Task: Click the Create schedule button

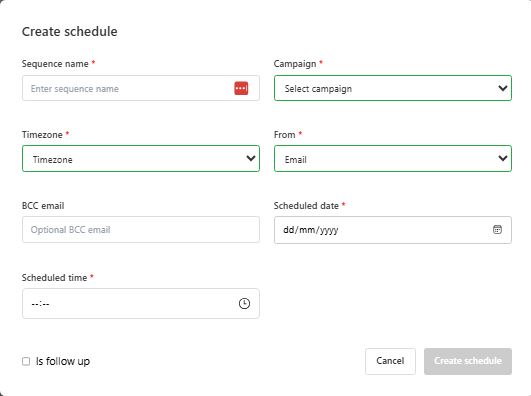Action: pyautogui.click(x=468, y=361)
